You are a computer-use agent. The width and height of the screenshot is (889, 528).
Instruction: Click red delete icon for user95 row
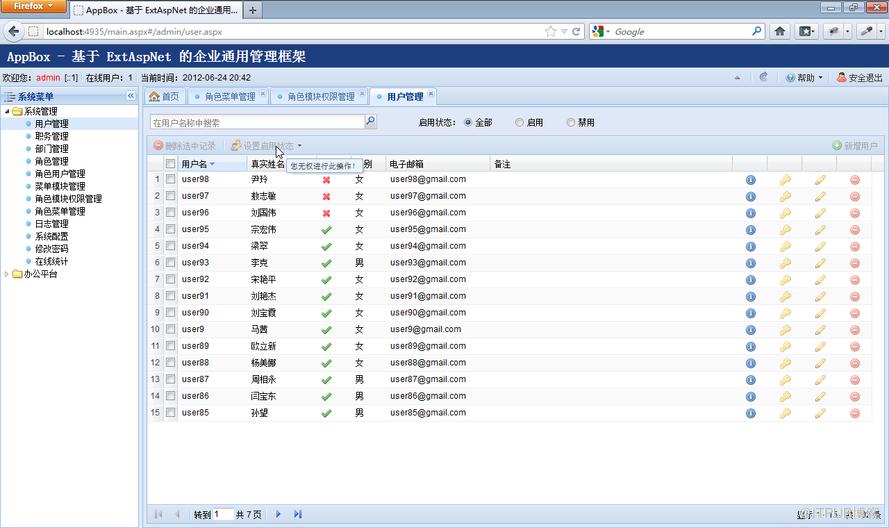tap(855, 230)
